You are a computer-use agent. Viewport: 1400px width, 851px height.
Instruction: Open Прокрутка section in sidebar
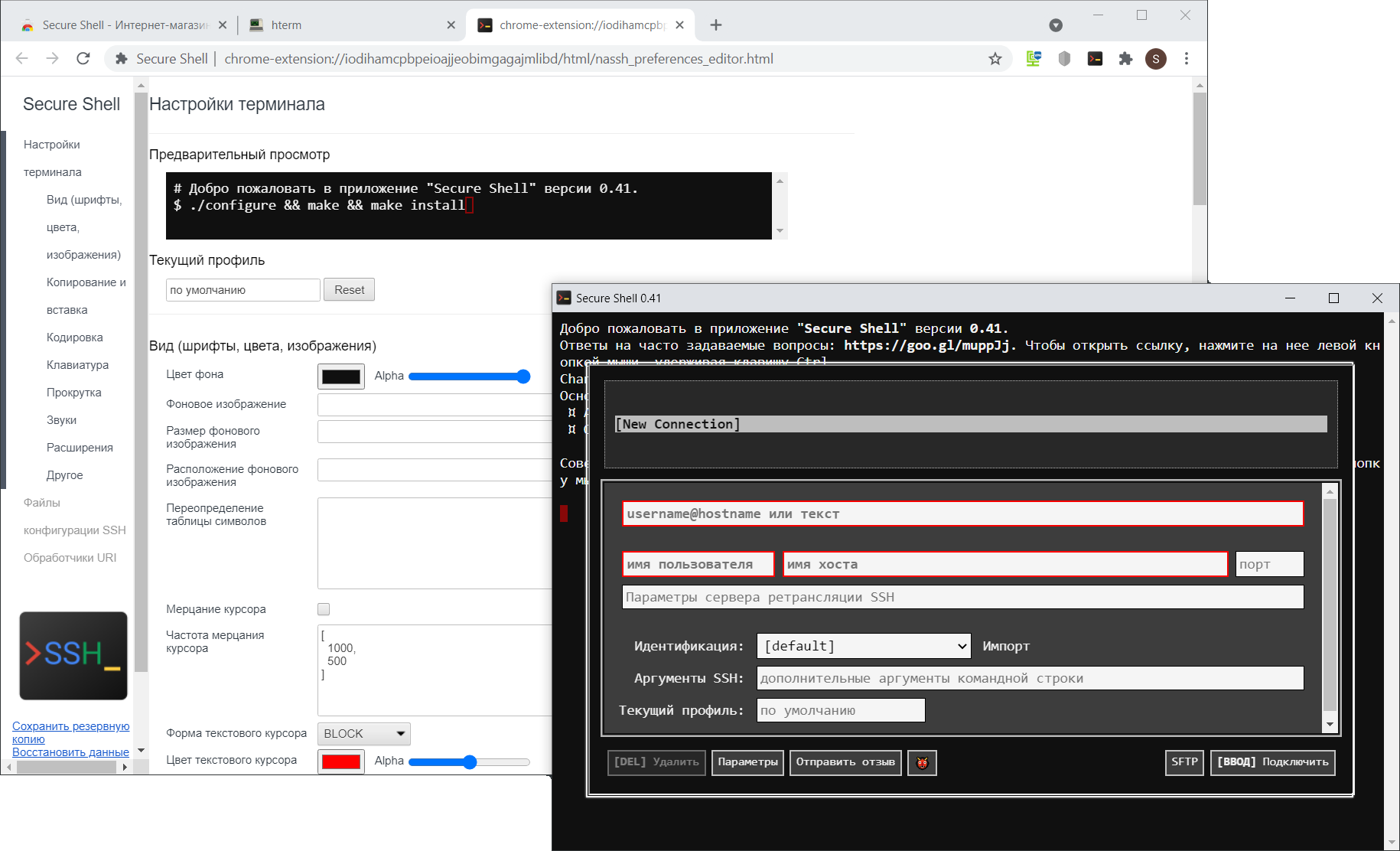click(73, 393)
